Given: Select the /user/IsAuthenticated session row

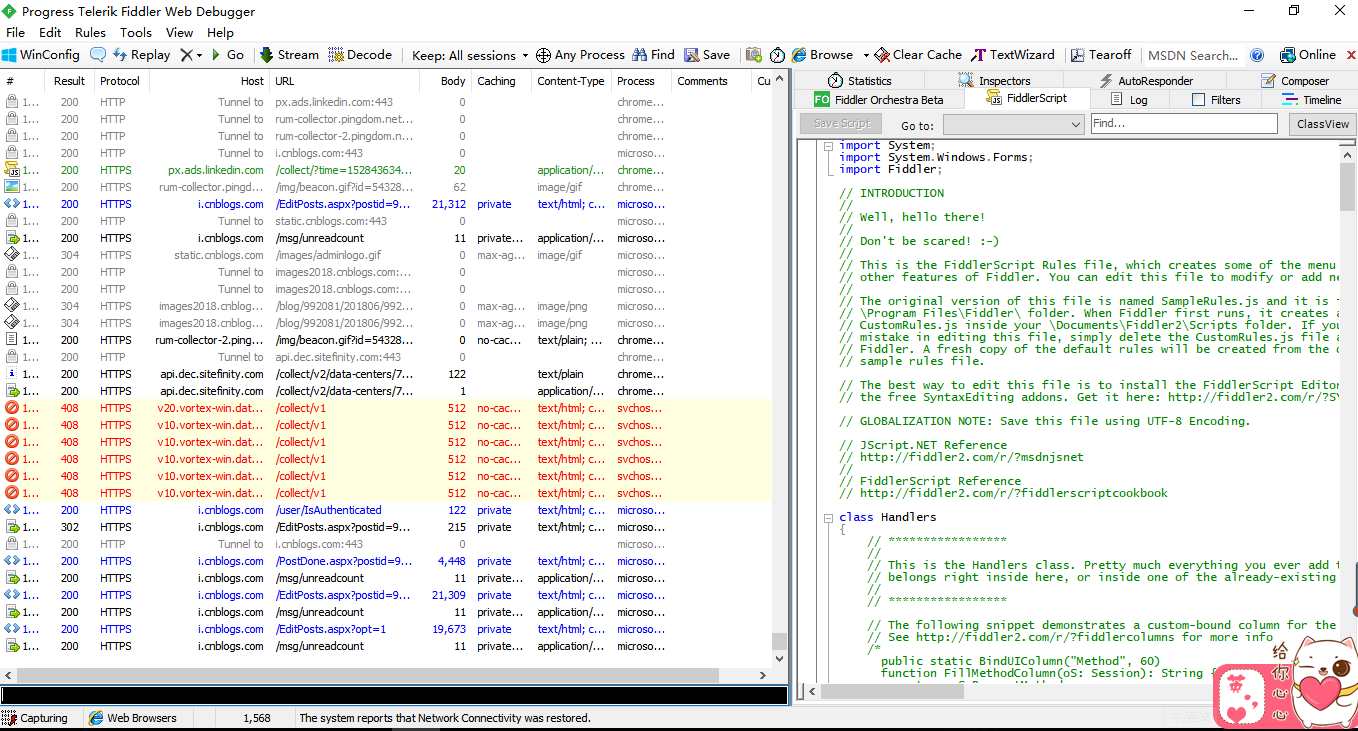Looking at the screenshot, I should 386,510.
